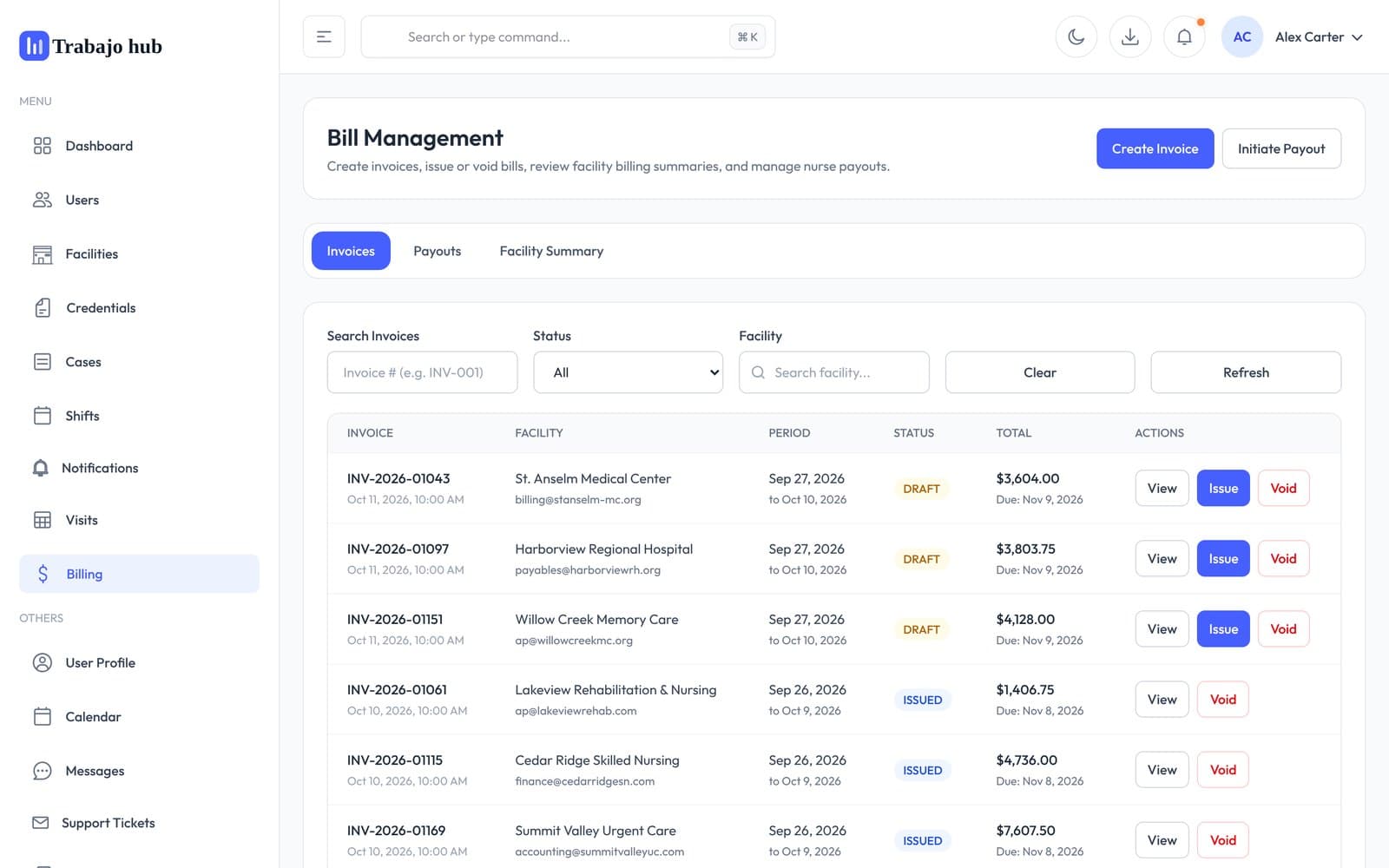Switch to Facility Summary tab
The width and height of the screenshot is (1389, 868).
click(551, 251)
